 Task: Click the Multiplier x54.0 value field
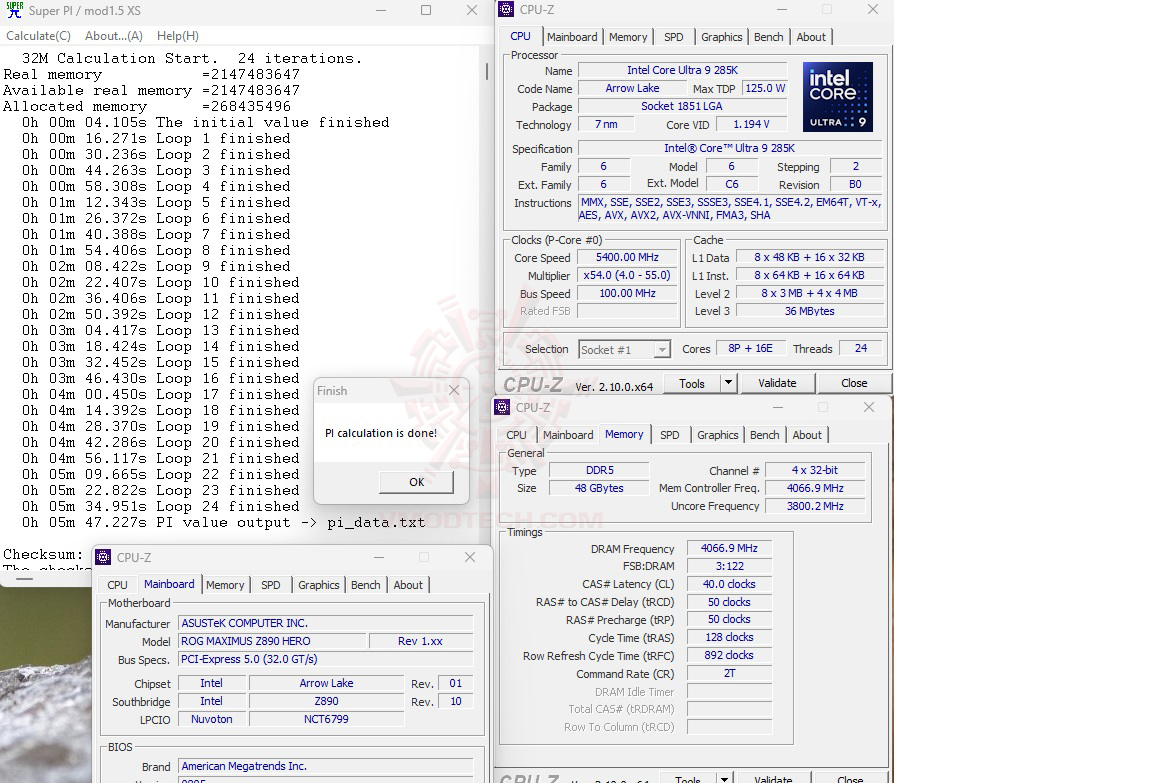pos(627,275)
